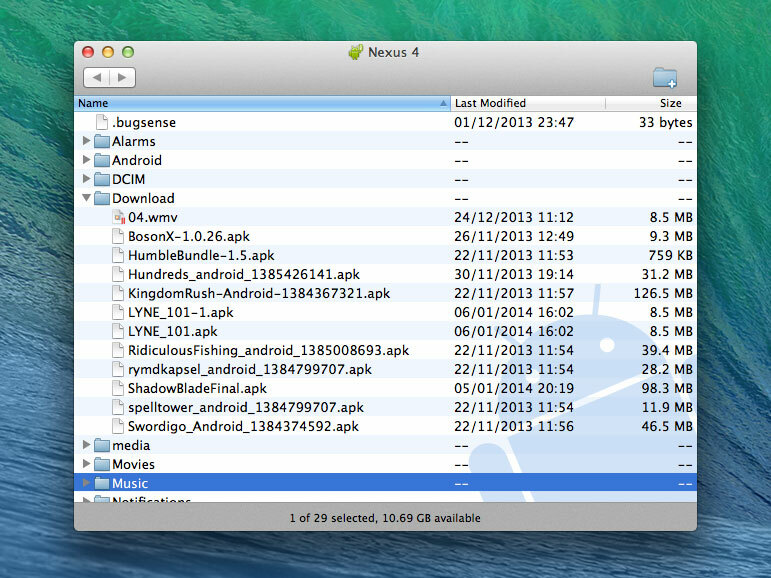Click the Download folder icon
771x578 pixels.
[102, 198]
